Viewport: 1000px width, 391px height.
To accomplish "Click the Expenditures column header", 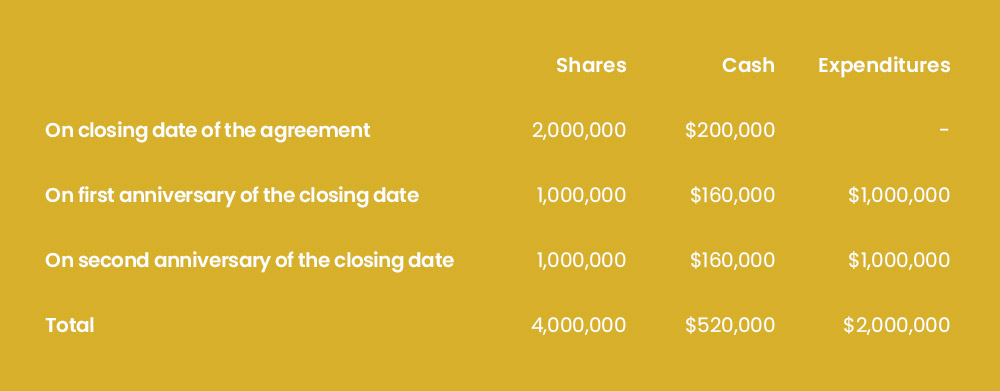I will 884,66.
